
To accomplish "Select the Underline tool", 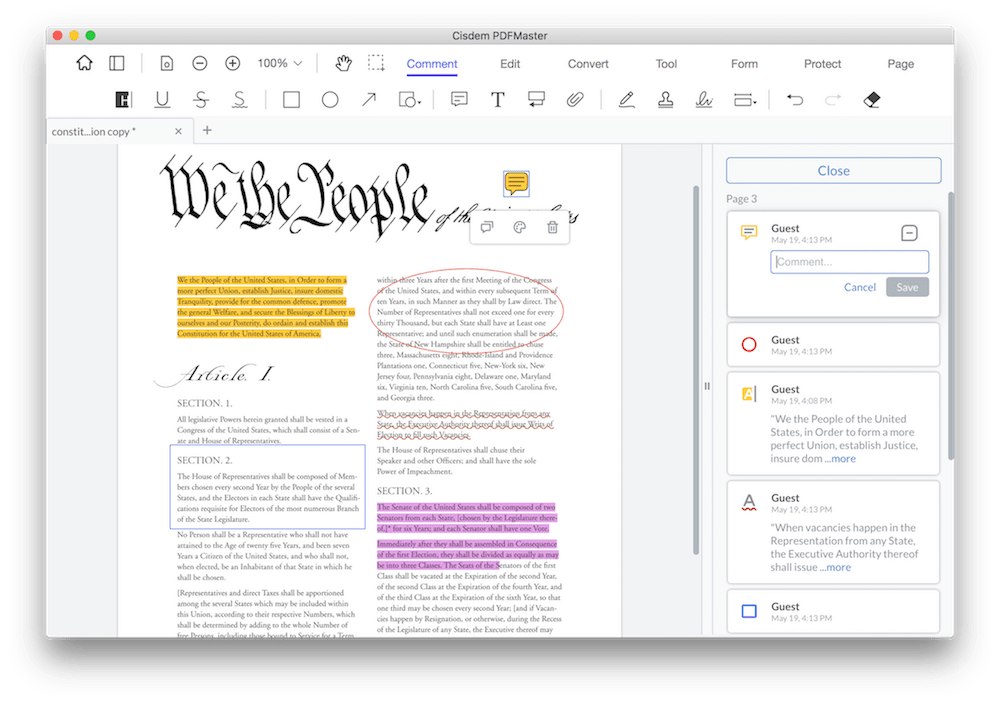I will pyautogui.click(x=162, y=100).
